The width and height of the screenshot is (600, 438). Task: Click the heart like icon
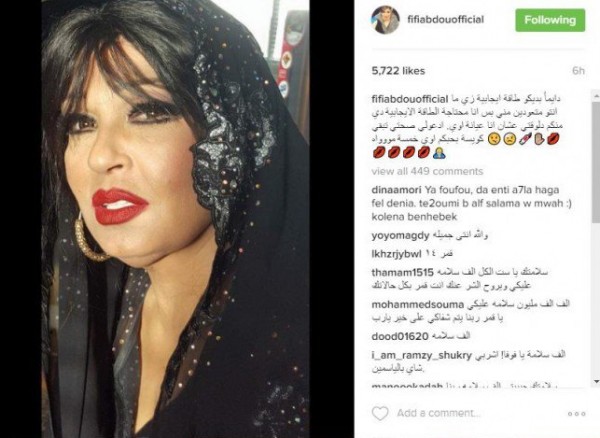coord(380,413)
